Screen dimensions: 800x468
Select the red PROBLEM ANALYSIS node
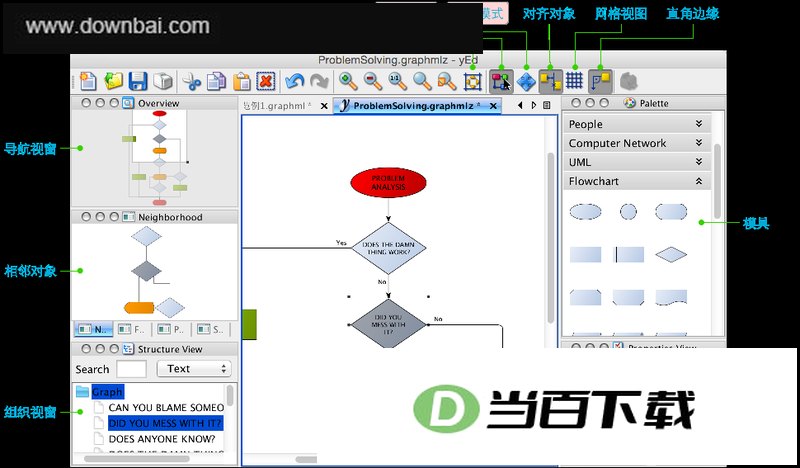[388, 183]
